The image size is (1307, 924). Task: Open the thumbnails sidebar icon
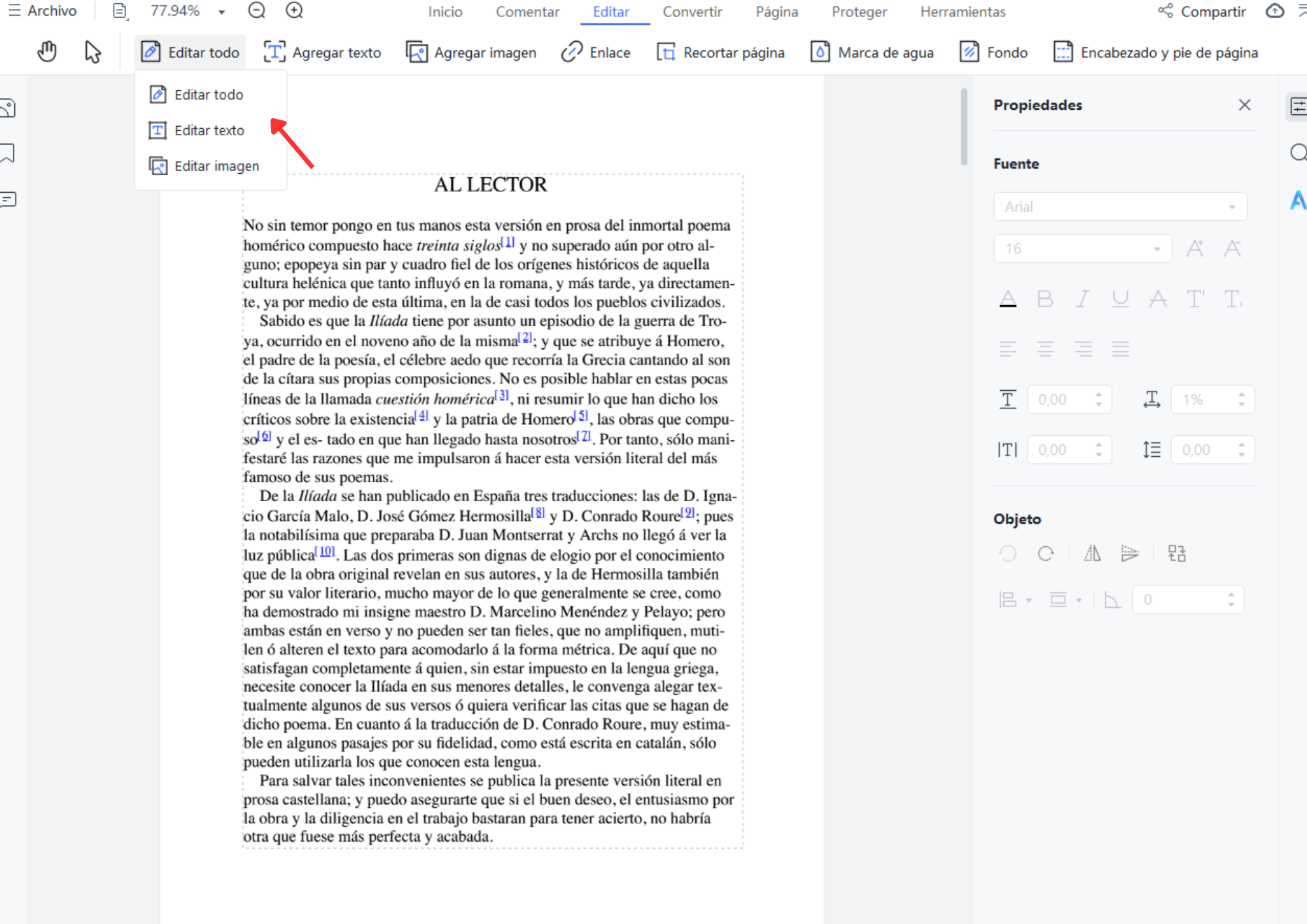(x=8, y=108)
